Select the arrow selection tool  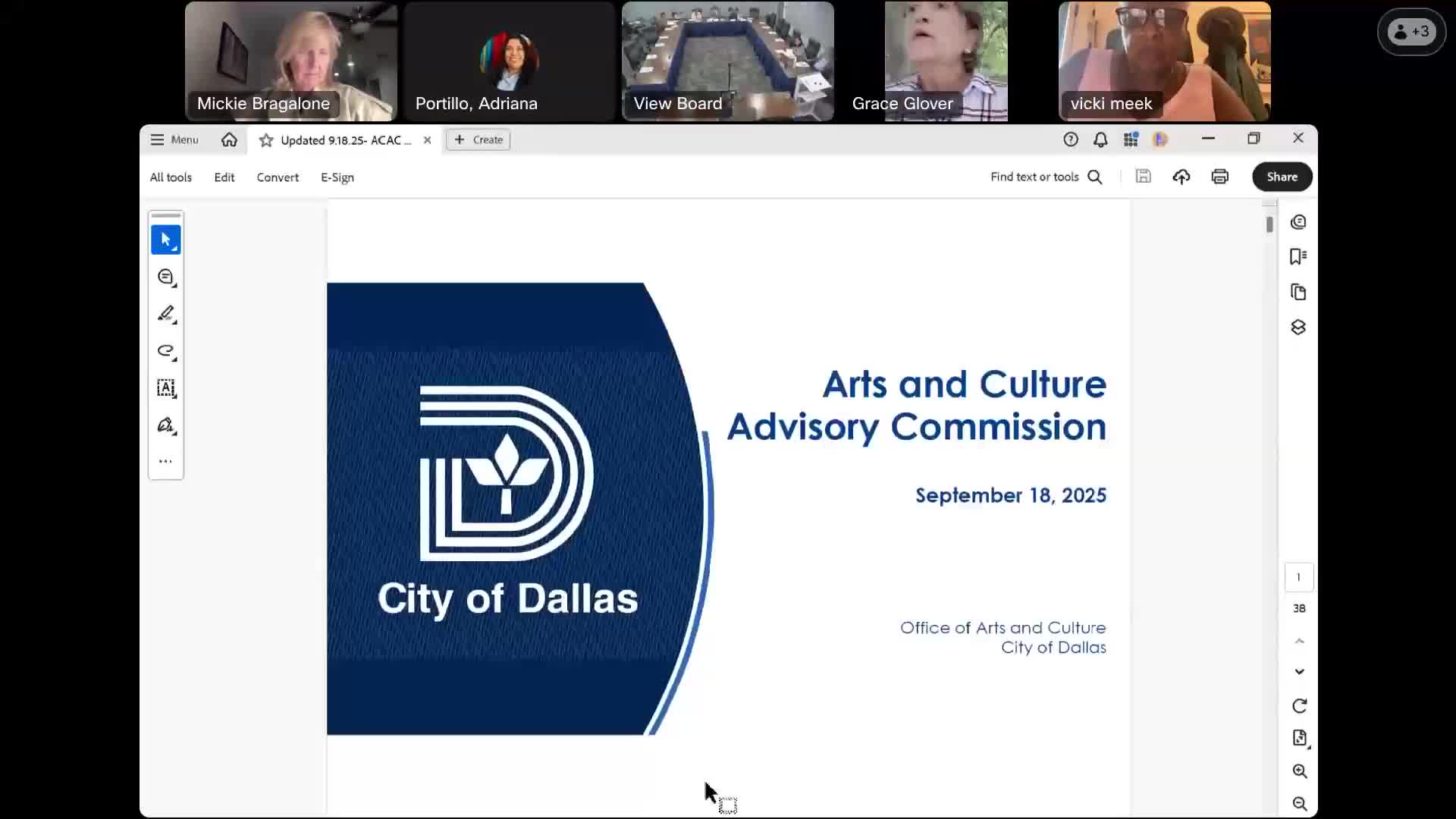coord(165,240)
